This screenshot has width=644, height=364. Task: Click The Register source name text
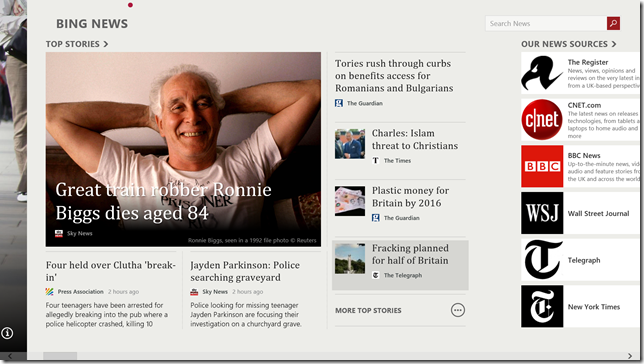click(588, 62)
